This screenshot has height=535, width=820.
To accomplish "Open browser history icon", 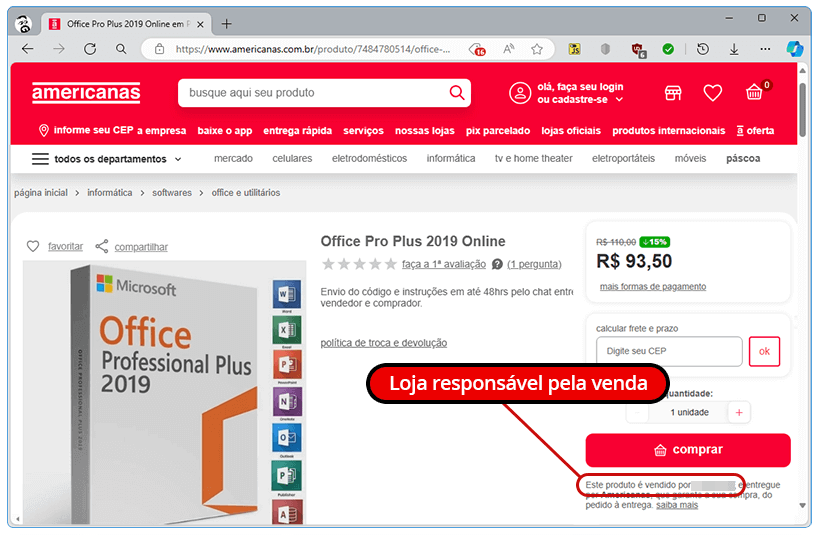I will (x=703, y=49).
